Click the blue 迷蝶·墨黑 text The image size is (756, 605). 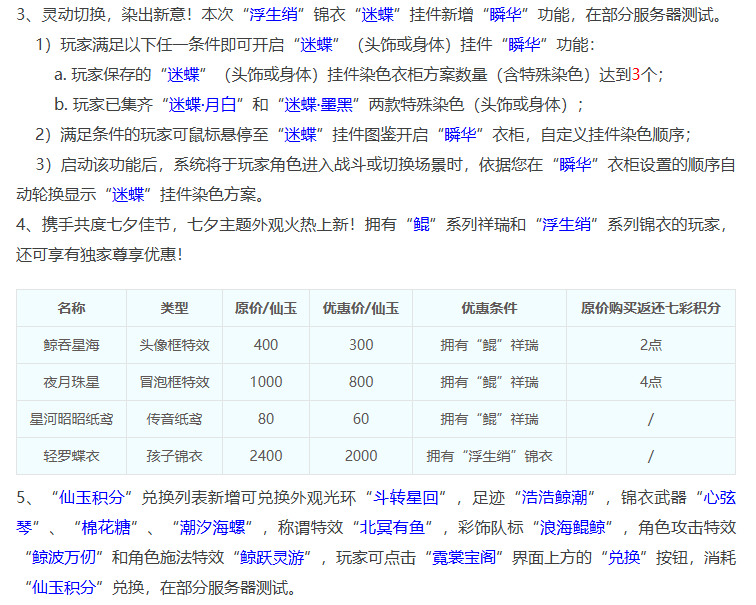318,105
